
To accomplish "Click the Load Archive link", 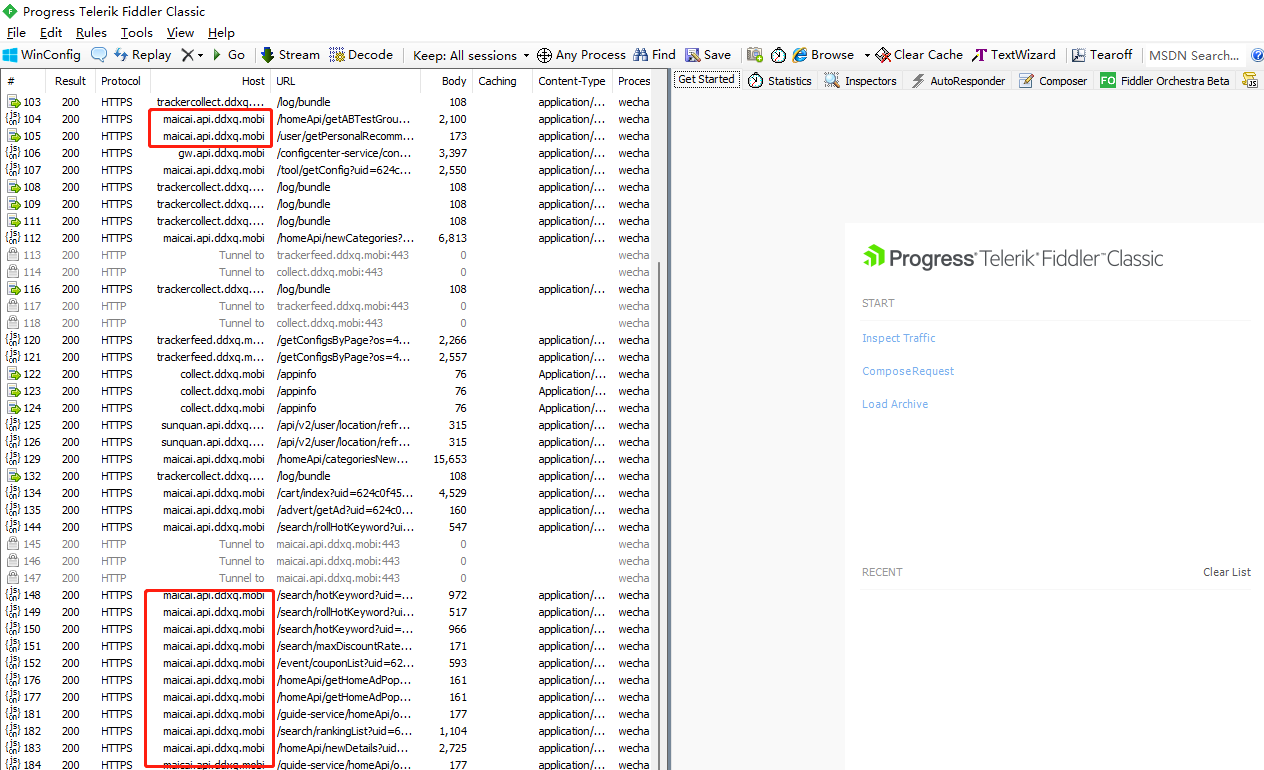I will [895, 404].
